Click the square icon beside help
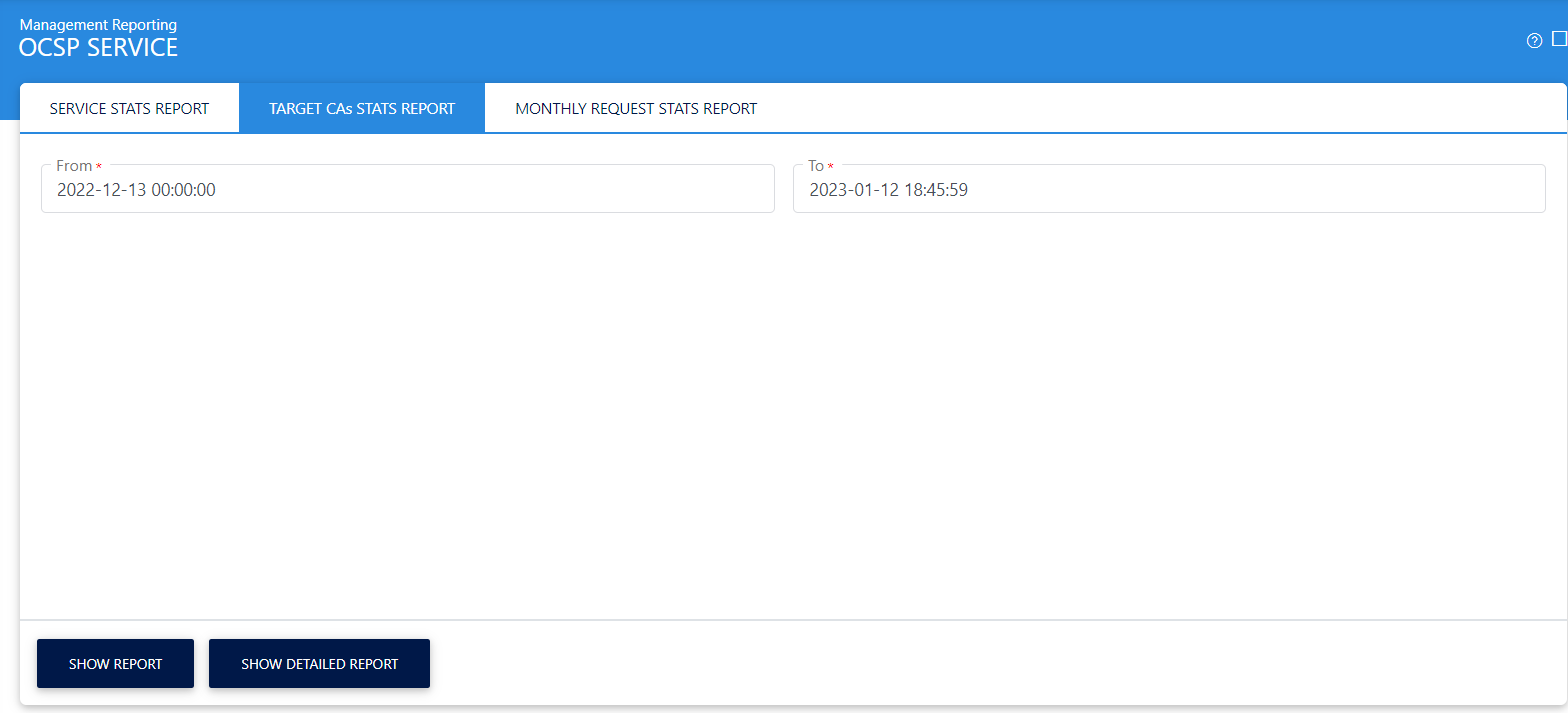The height and width of the screenshot is (713, 1568). click(x=1559, y=40)
